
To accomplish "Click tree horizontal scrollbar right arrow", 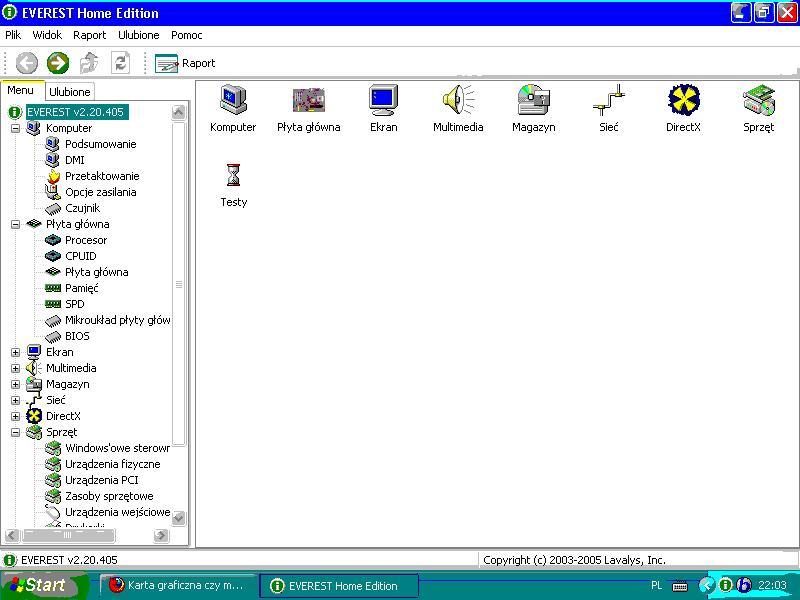I will pos(161,535).
